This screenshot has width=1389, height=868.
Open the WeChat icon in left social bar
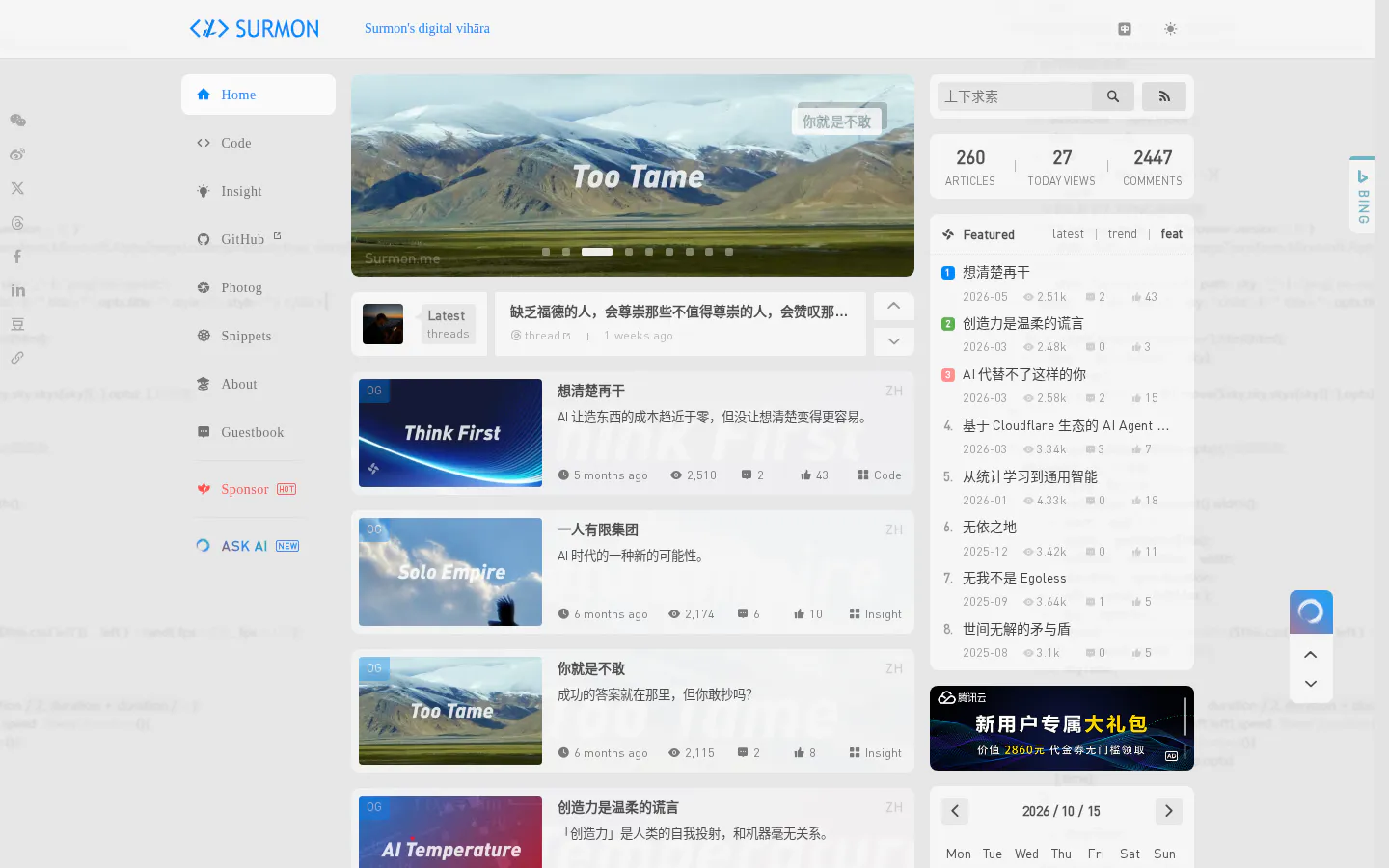tap(17, 121)
